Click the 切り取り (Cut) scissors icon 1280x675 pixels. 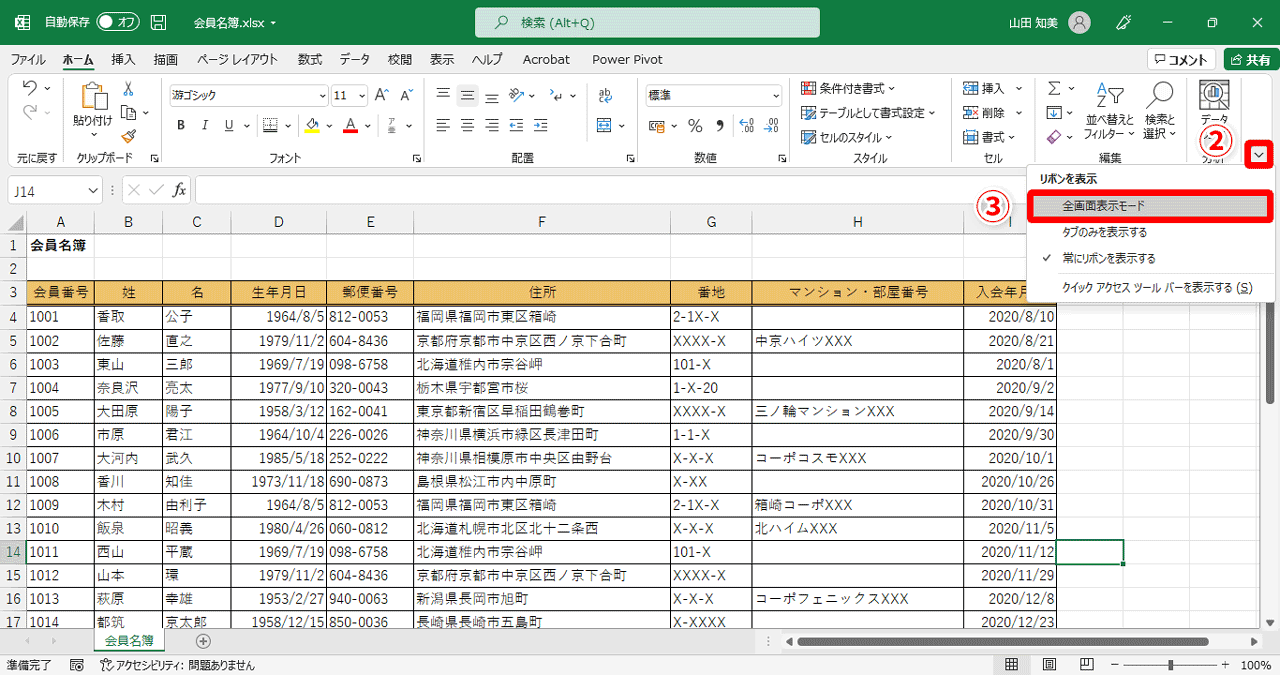[x=130, y=89]
